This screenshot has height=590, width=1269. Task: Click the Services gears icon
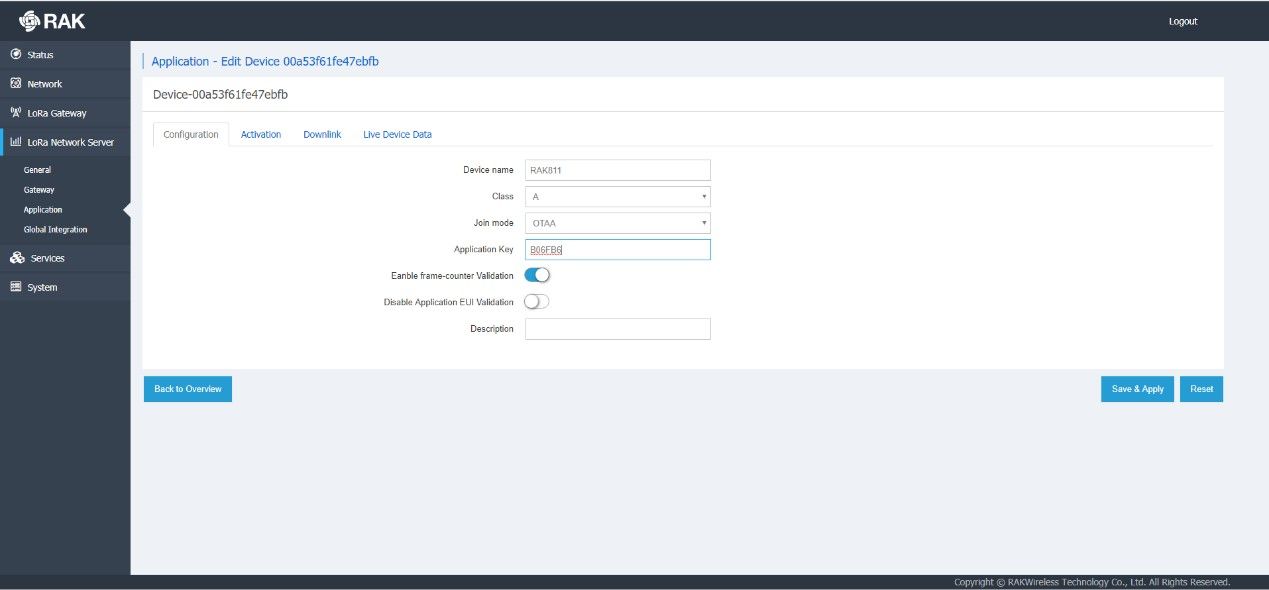(x=17, y=258)
